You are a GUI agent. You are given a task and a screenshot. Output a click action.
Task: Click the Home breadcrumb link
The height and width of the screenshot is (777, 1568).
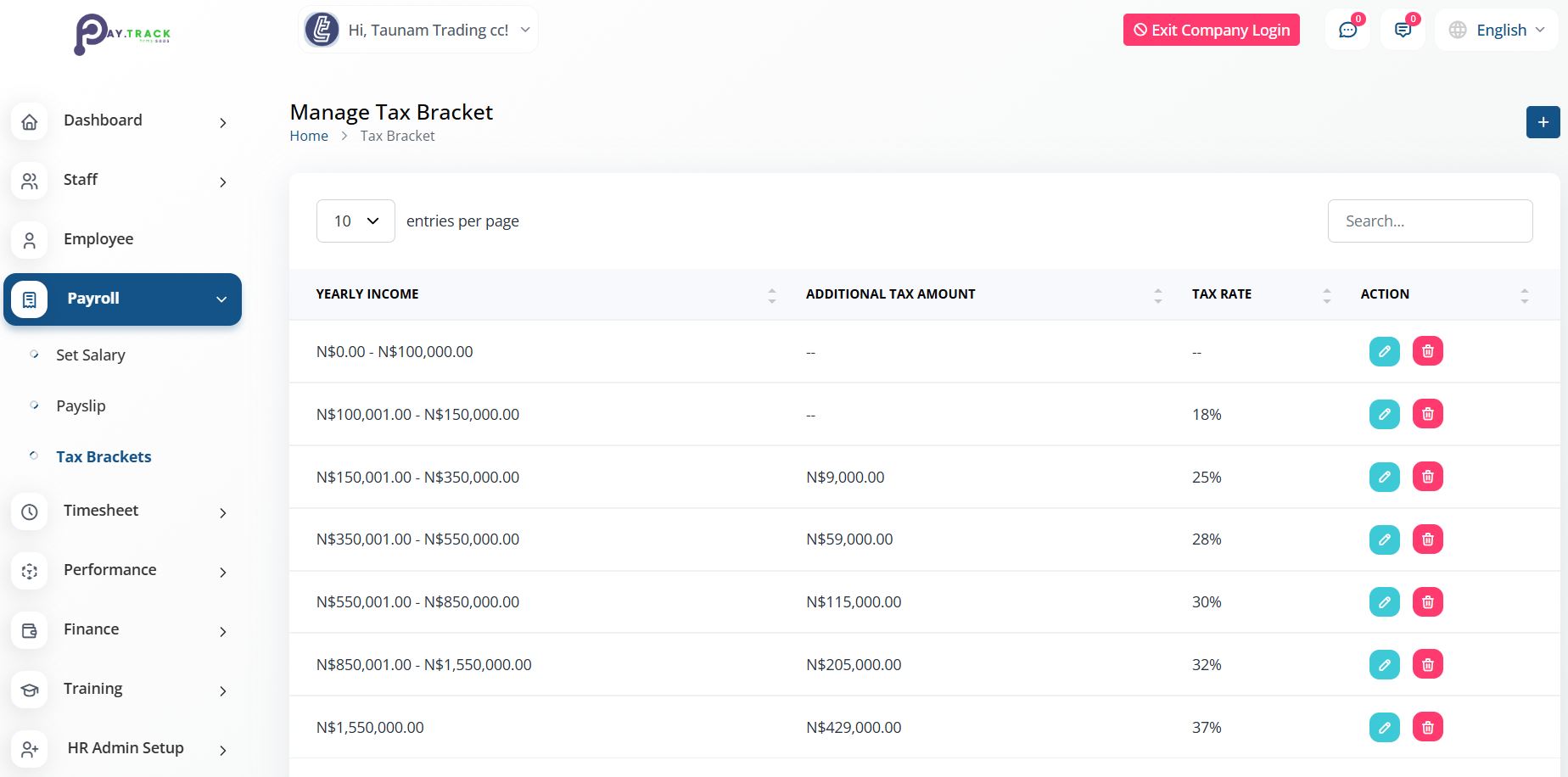pyautogui.click(x=308, y=135)
